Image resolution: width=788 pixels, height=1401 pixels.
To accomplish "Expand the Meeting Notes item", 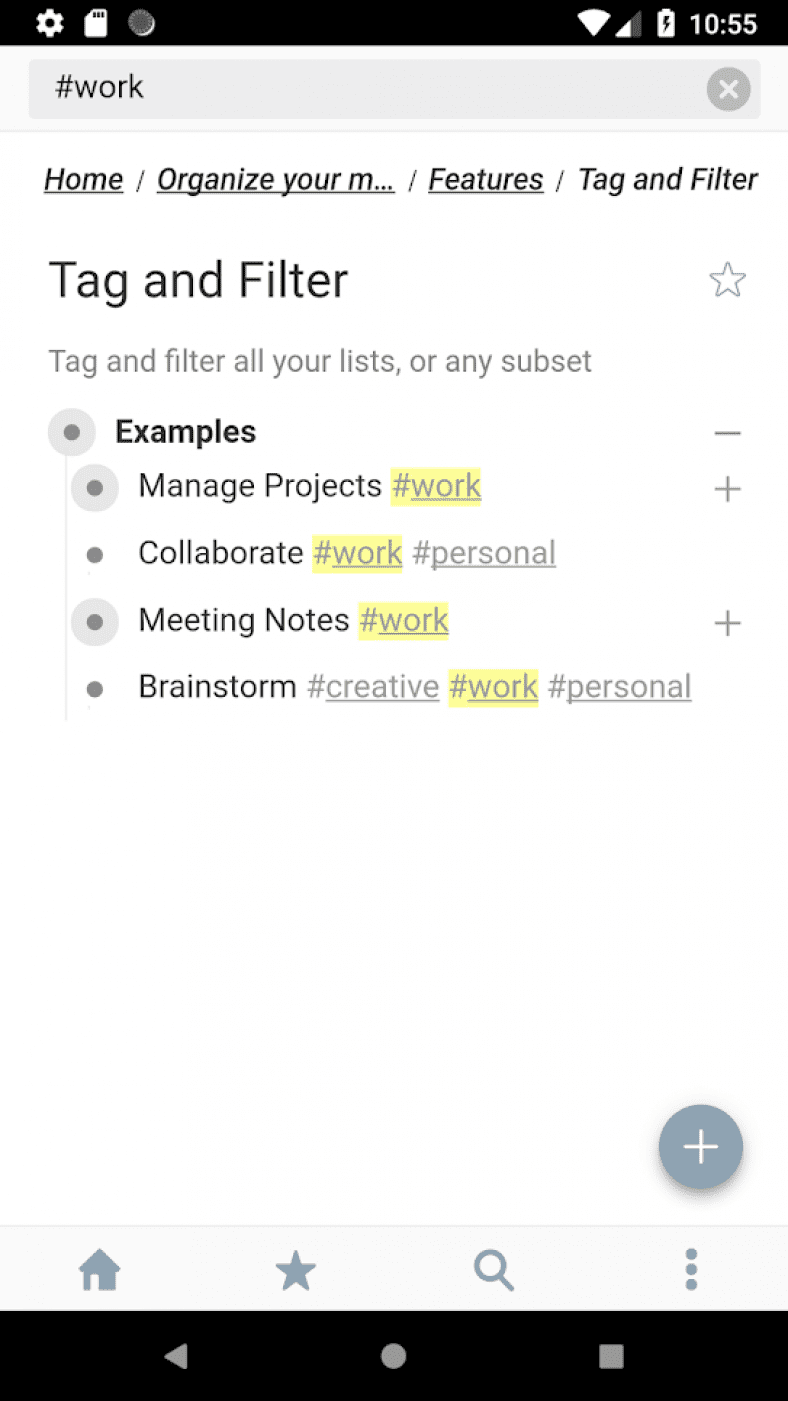I will (x=728, y=622).
